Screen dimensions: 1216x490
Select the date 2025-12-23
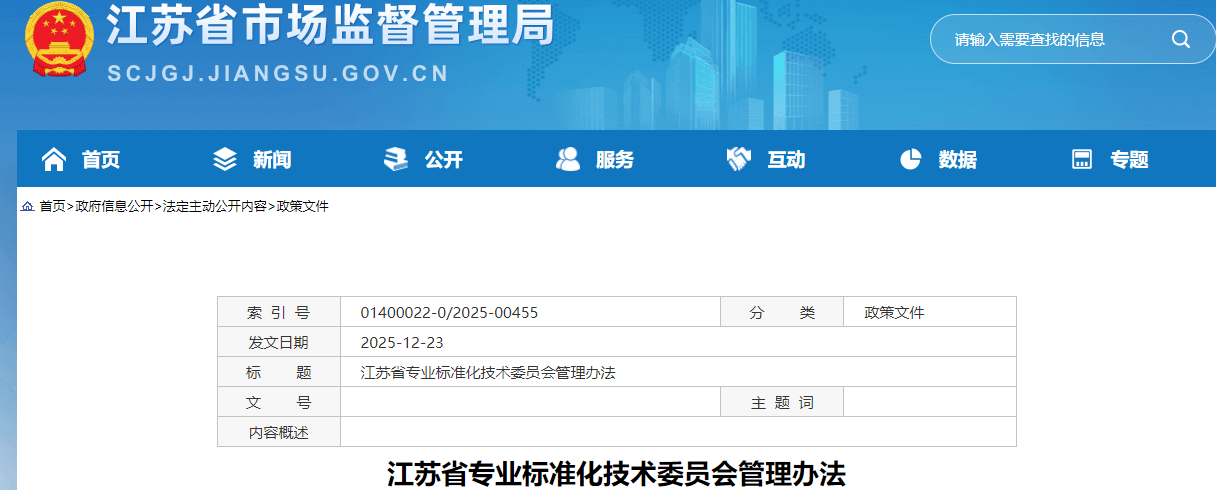click(x=402, y=343)
